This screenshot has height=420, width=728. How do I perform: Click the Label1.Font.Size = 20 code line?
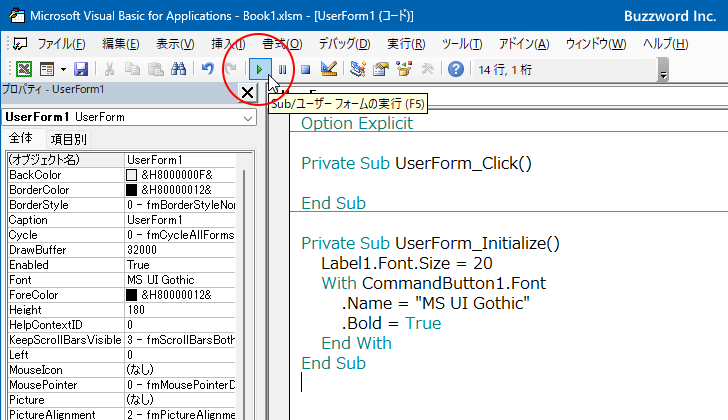407,264
